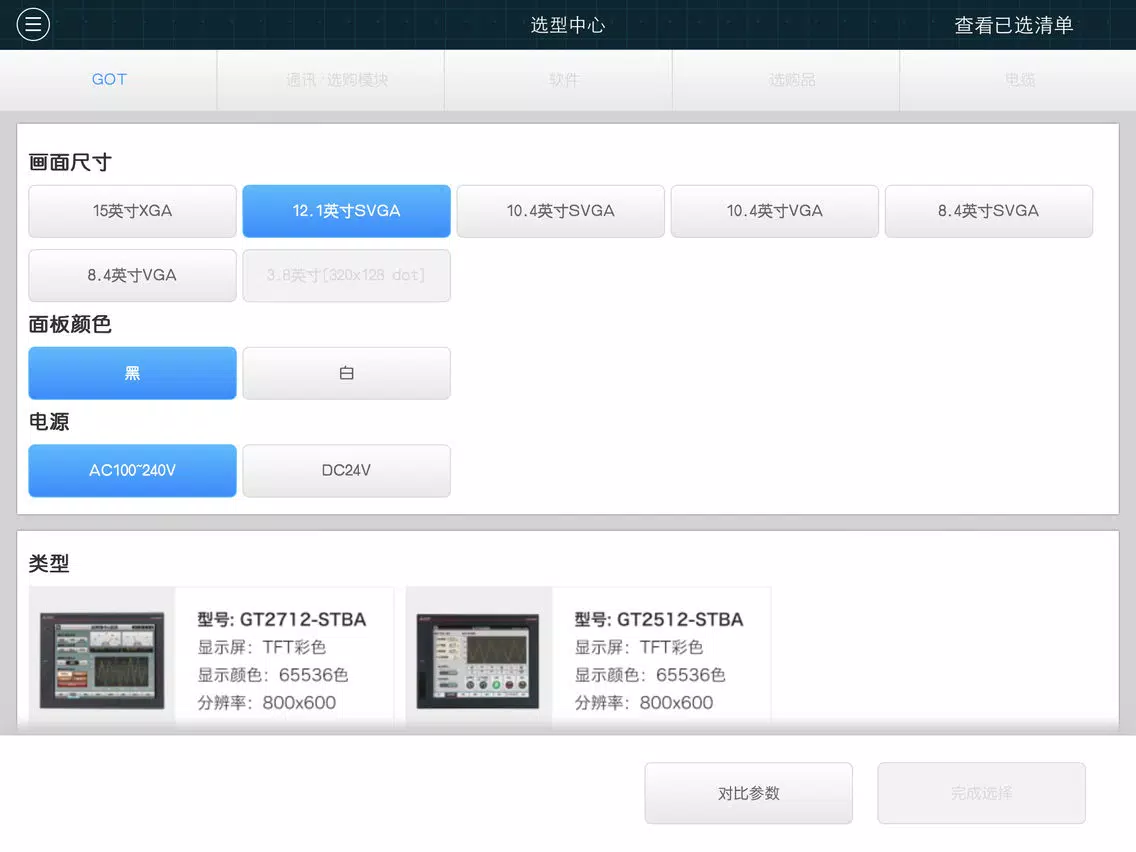1136x852 pixels.
Task: Choose 白 panel color
Action: (x=346, y=373)
